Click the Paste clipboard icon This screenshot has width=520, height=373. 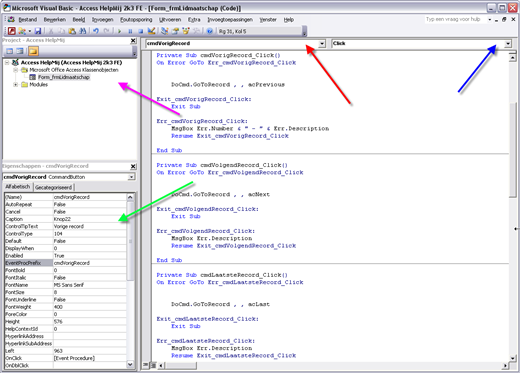[72, 31]
